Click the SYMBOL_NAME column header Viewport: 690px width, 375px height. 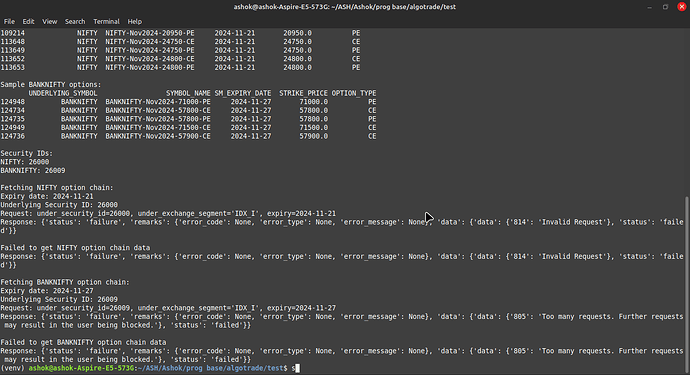188,93
